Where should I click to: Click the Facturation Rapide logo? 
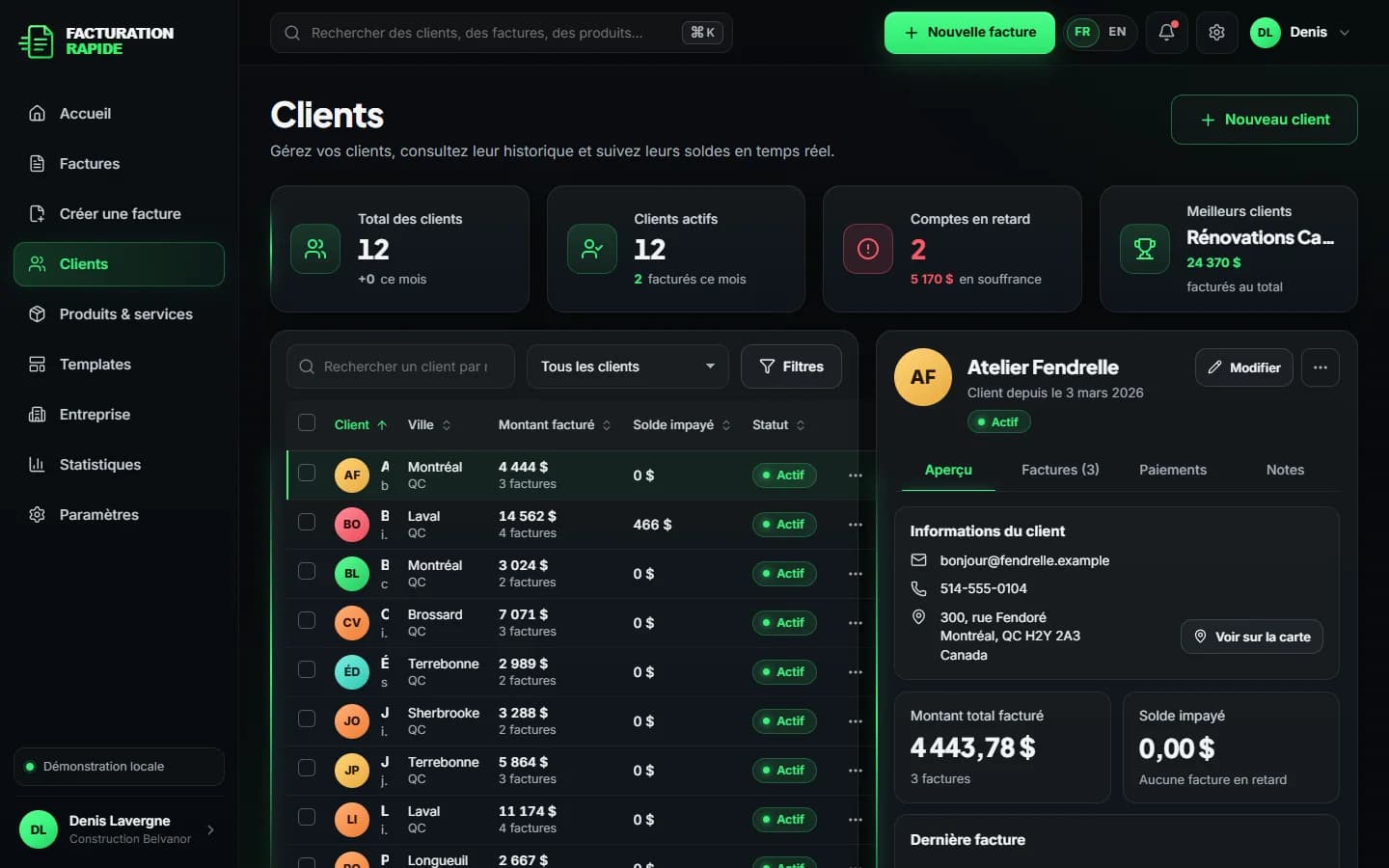pyautogui.click(x=96, y=41)
